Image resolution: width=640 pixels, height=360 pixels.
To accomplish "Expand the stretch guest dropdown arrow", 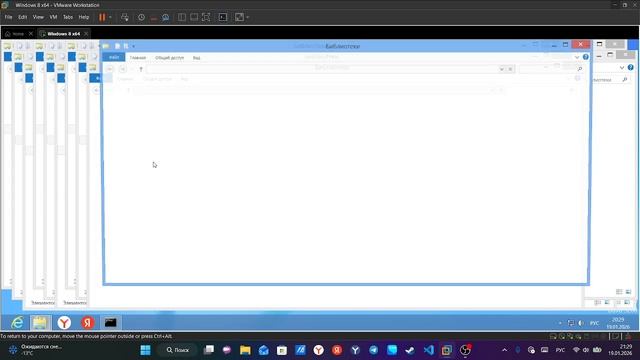I will coord(247,17).
